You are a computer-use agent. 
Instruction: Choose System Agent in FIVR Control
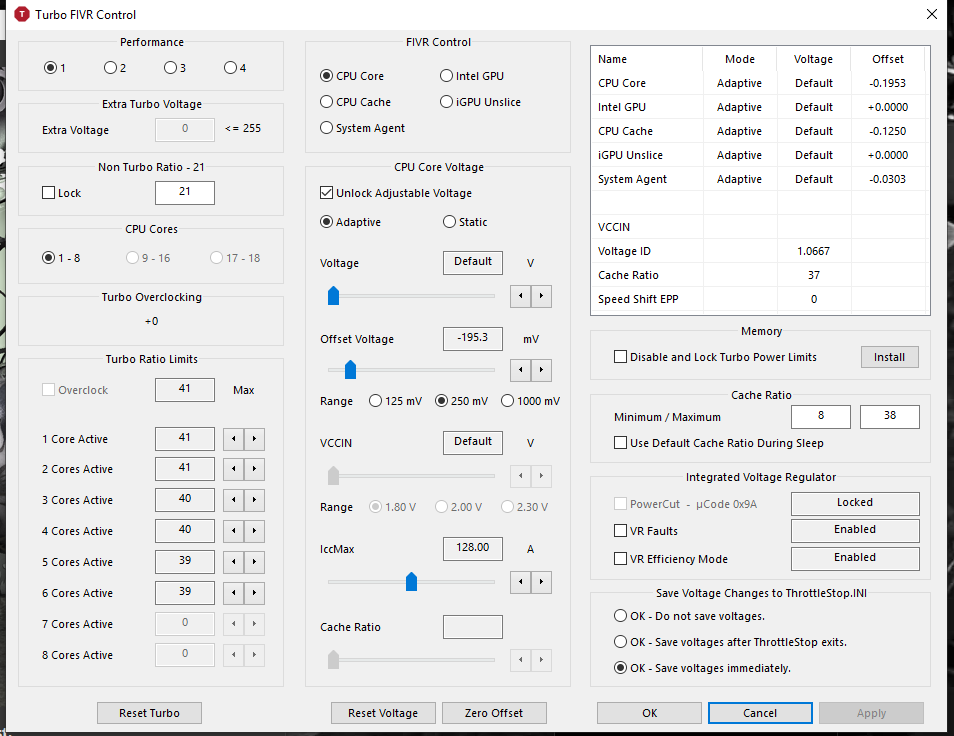click(x=363, y=128)
